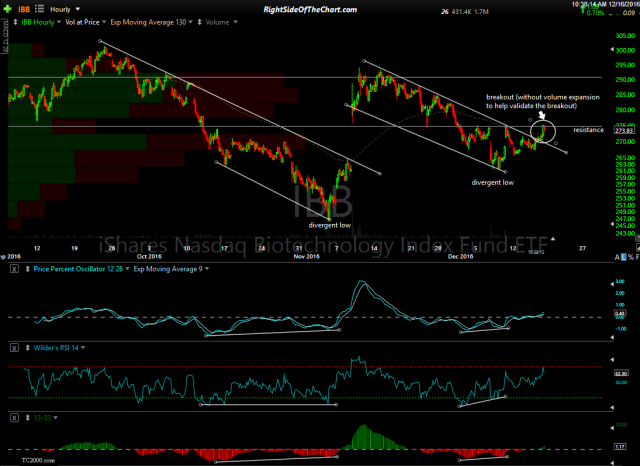Toggle the % percent scale button
This screenshot has height=466, width=640.
click(x=631, y=257)
